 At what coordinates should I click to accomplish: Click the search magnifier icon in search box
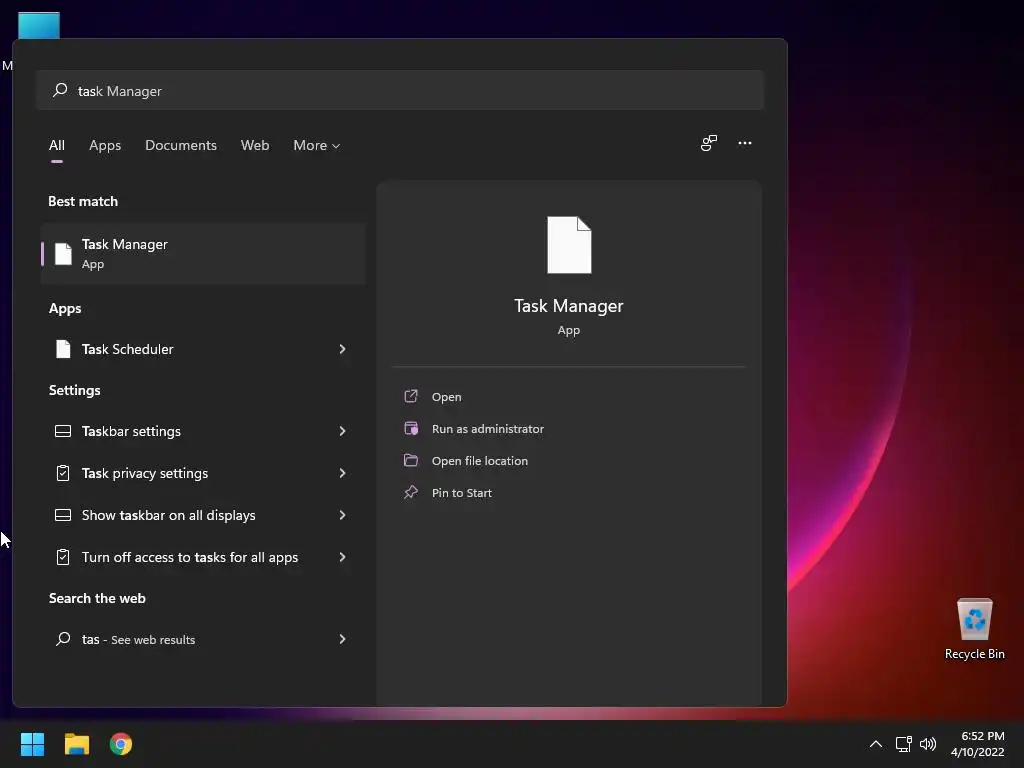[60, 90]
